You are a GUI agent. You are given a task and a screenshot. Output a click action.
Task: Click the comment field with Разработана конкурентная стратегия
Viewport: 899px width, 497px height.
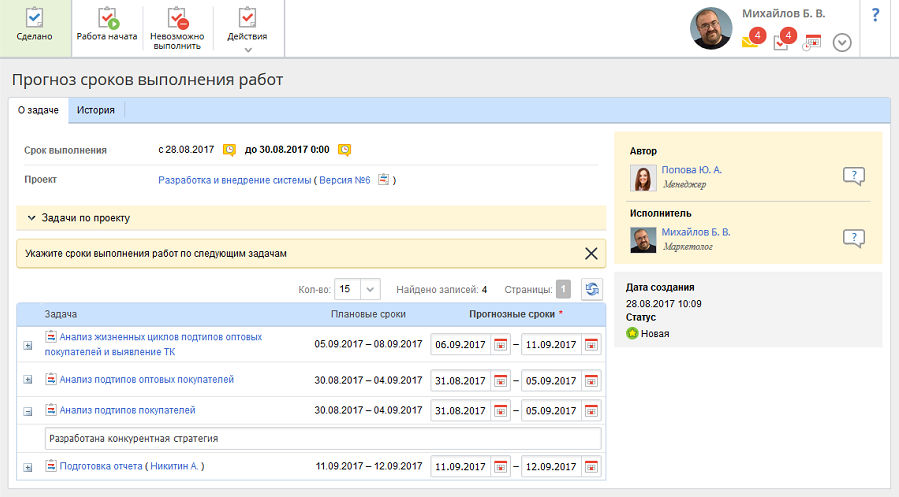click(x=323, y=438)
